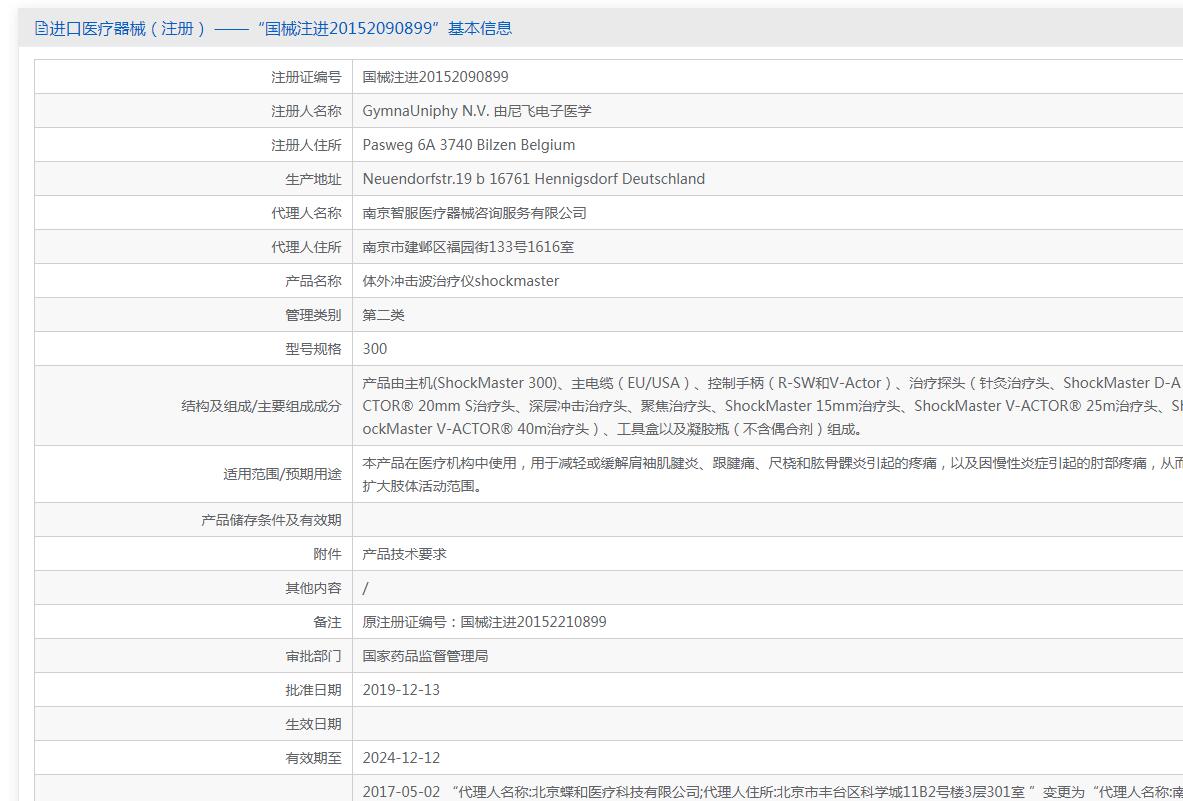Screen dimensions: 1183x801
Task: Select approval date 2019-12-13
Action: (x=401, y=690)
